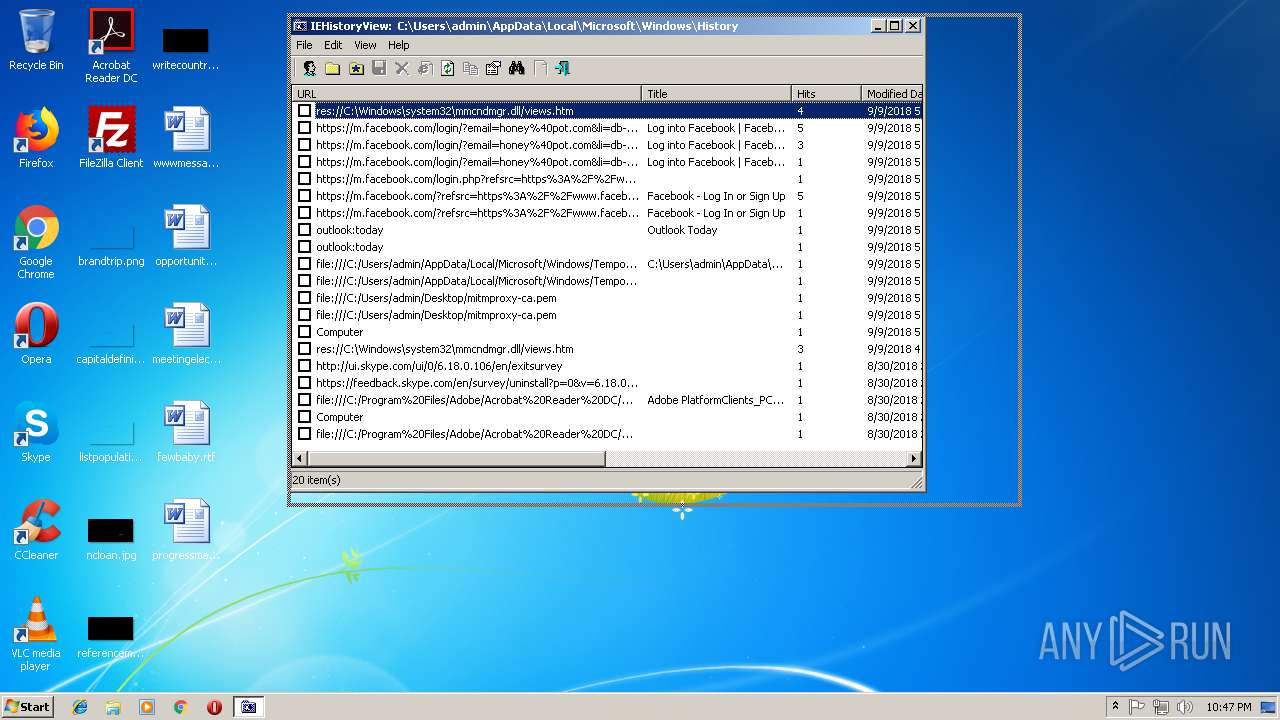This screenshot has height=720, width=1280.
Task: Tick the checkbox of the outlook:today row titled Outlook Today
Action: click(x=305, y=230)
